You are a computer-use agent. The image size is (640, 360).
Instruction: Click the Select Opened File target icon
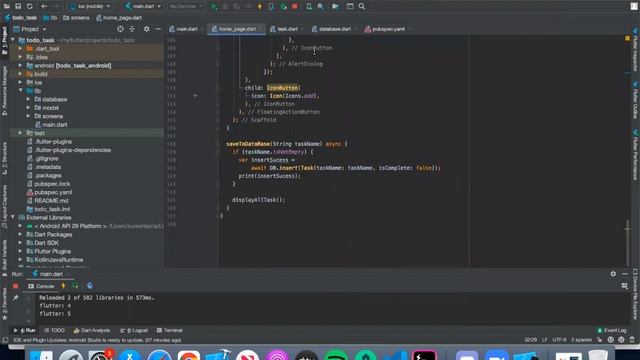point(120,29)
